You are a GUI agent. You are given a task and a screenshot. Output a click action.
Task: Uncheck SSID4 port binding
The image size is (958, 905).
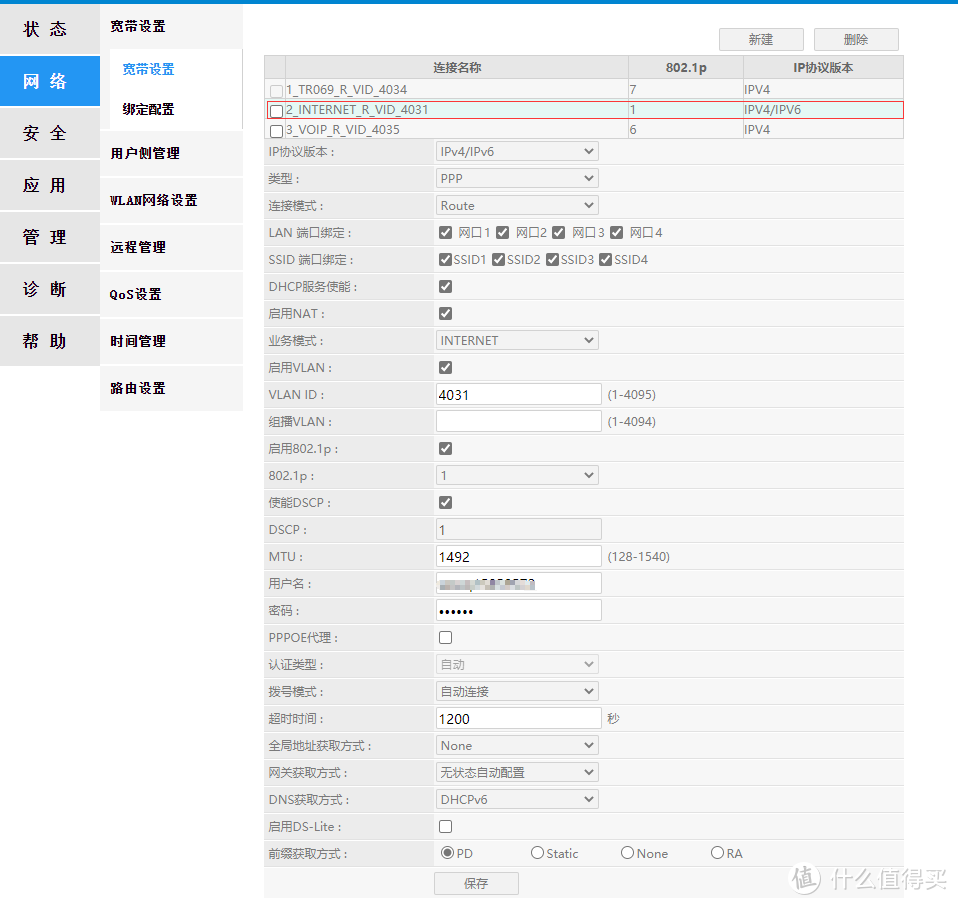coord(605,260)
